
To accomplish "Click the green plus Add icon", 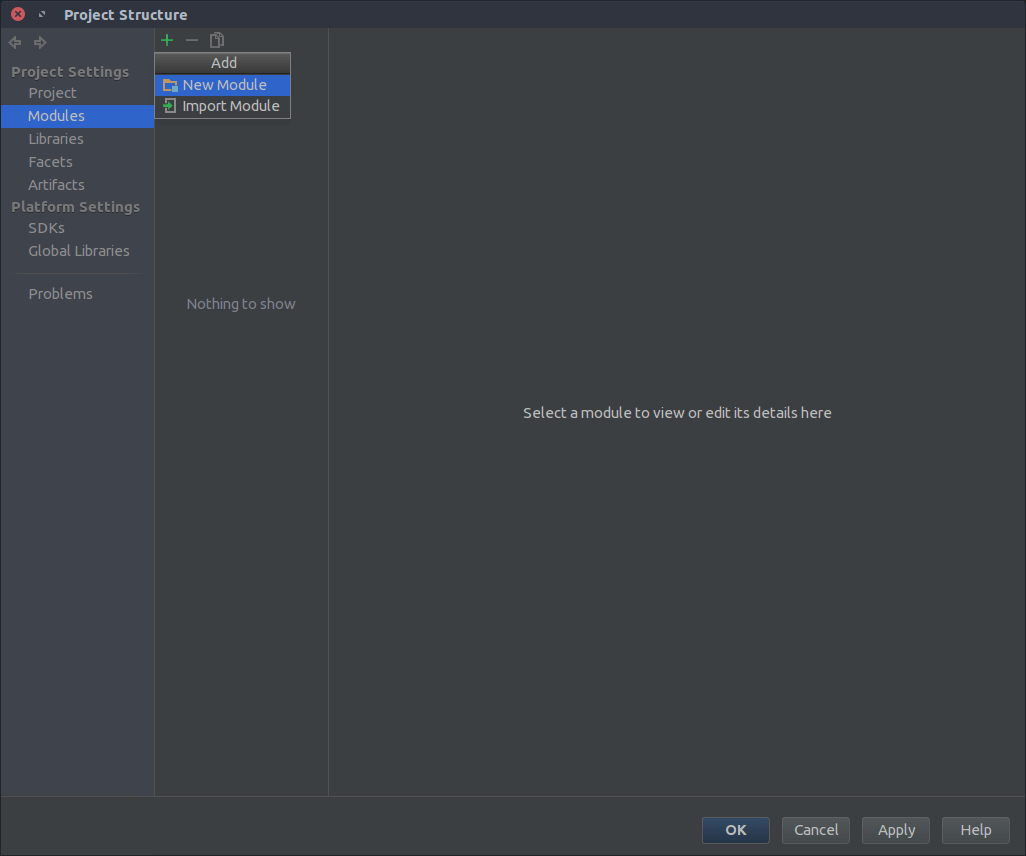I will point(167,41).
